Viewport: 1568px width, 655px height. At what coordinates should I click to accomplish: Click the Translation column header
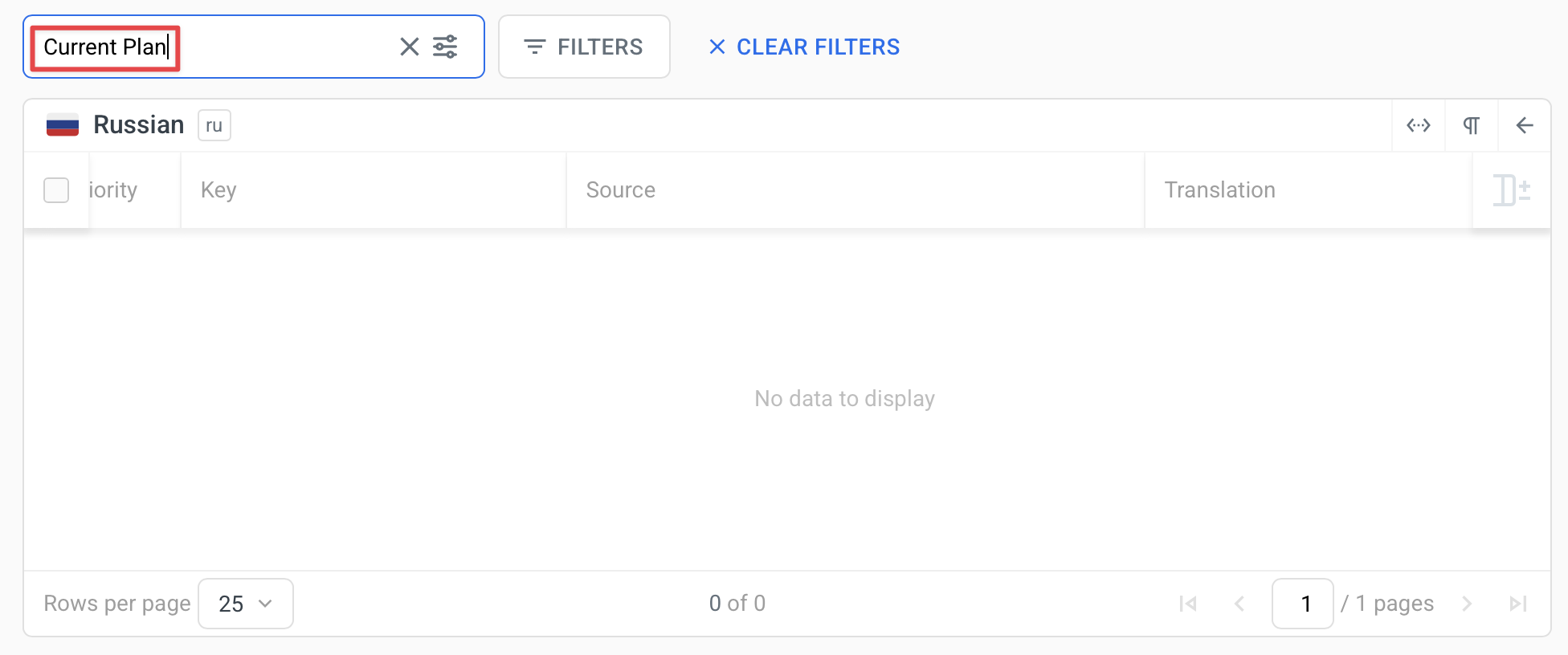tap(1219, 190)
